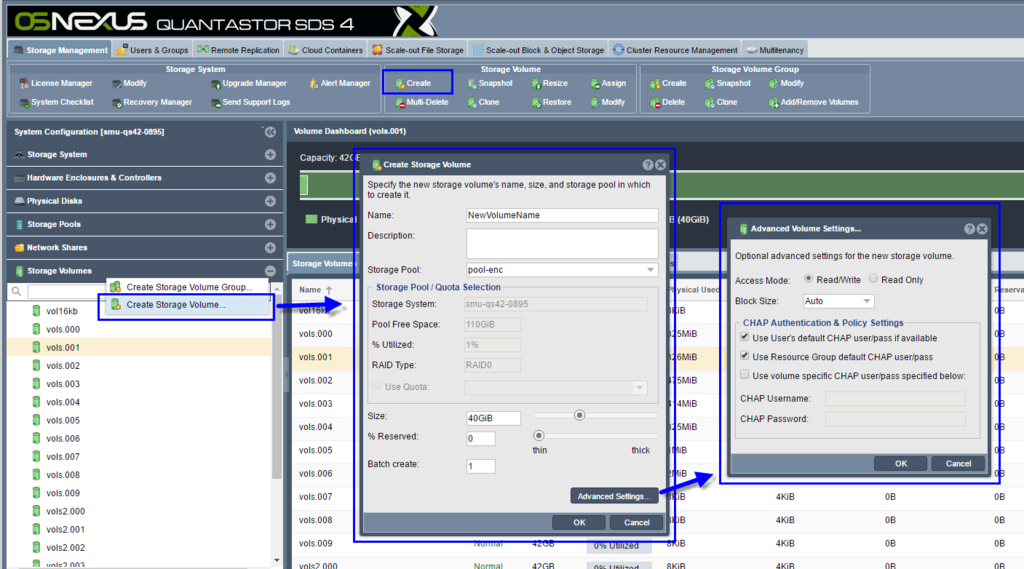Choose Create Storage Volume Group menu item
Screen dimensions: 1024x569
[x=189, y=287]
